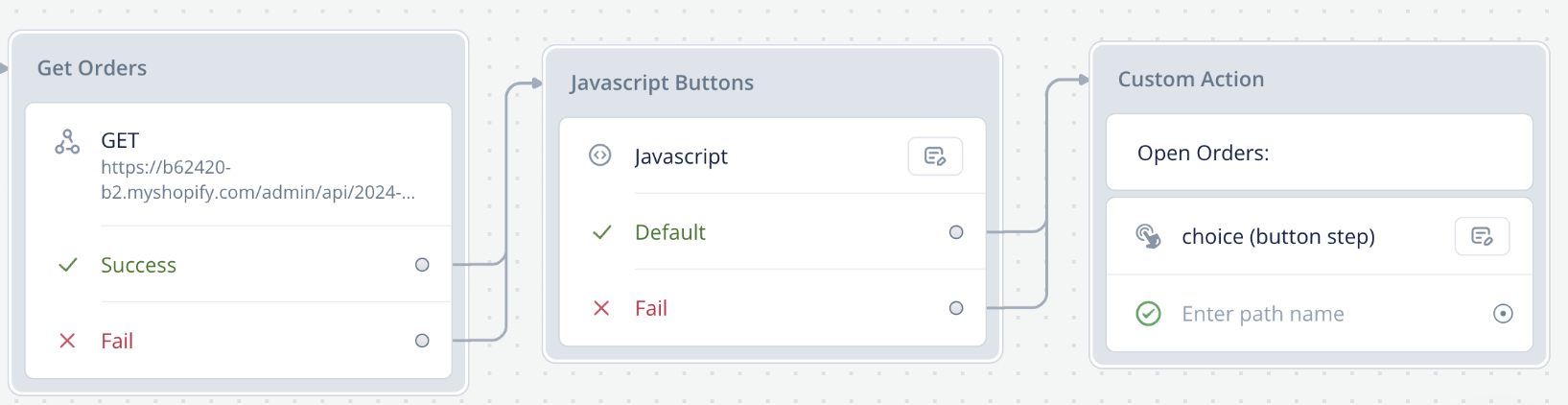Click the Javascript code icon
This screenshot has height=405, width=1568.
coord(600,155)
